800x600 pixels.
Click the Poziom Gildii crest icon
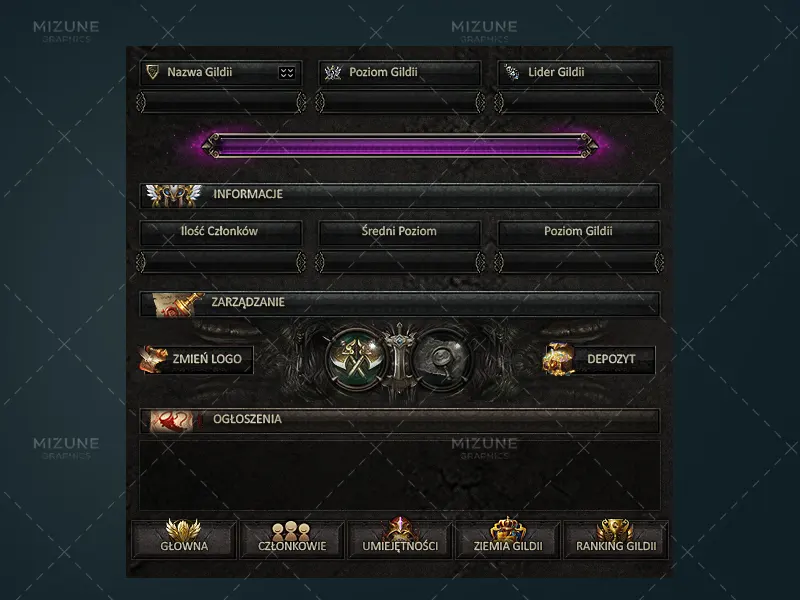tap(333, 72)
